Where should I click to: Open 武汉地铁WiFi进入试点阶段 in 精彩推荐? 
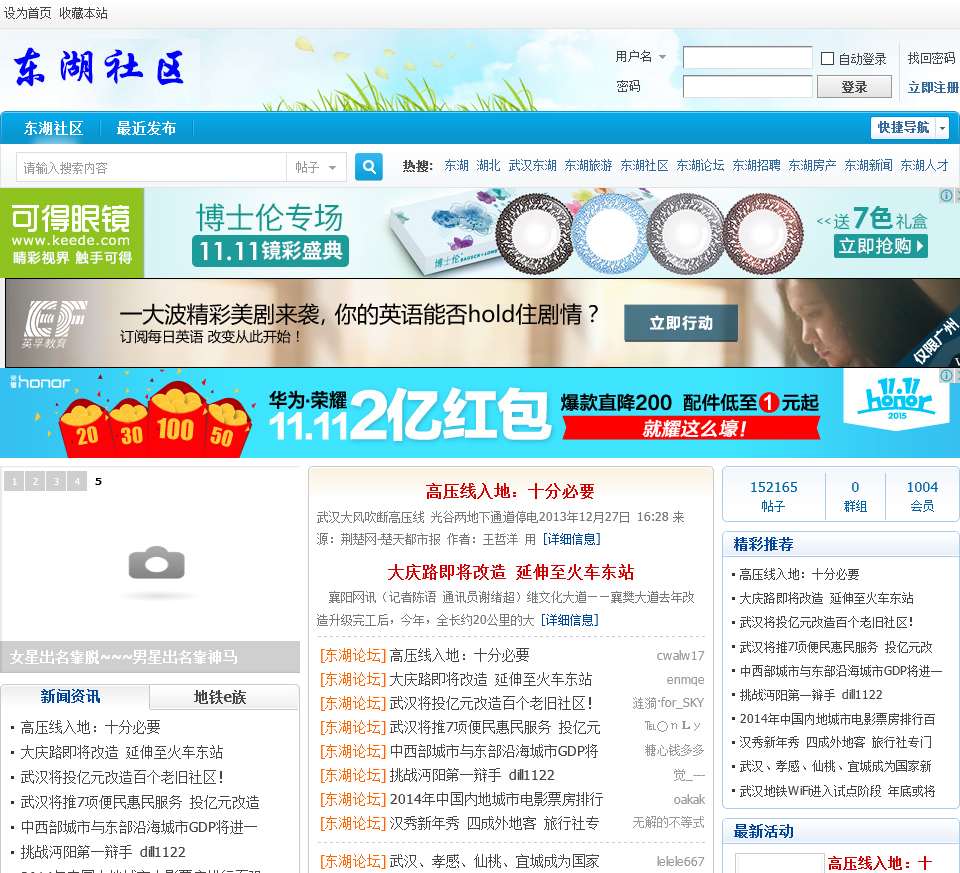click(x=837, y=791)
